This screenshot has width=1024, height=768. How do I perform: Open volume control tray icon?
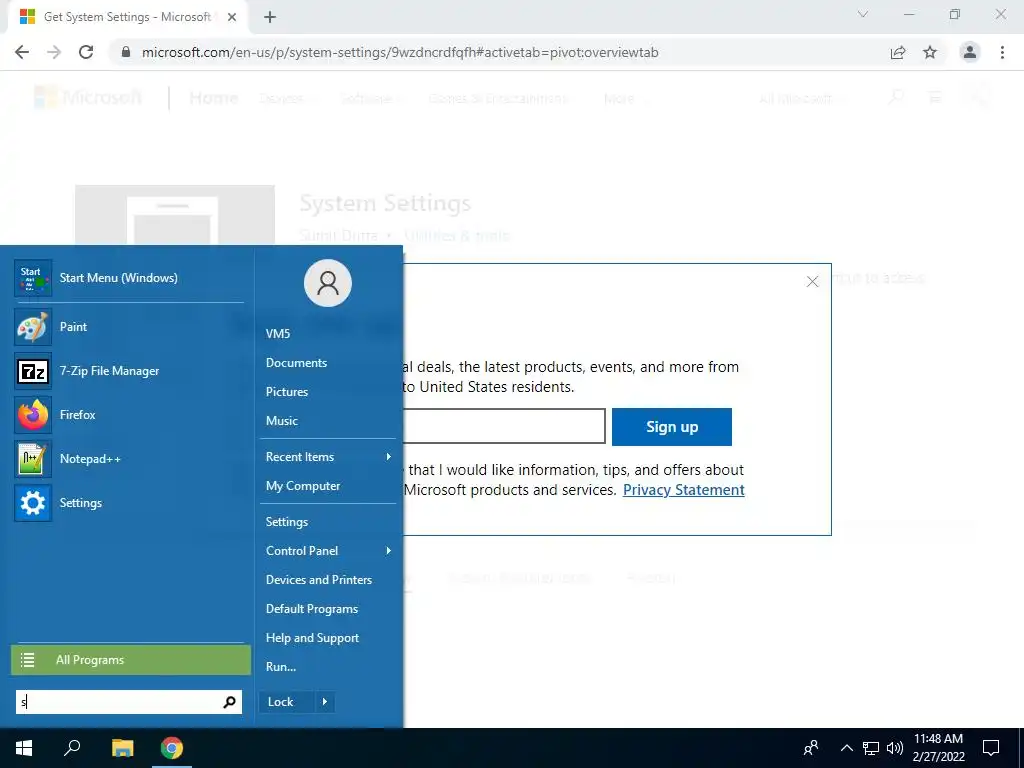(x=895, y=748)
